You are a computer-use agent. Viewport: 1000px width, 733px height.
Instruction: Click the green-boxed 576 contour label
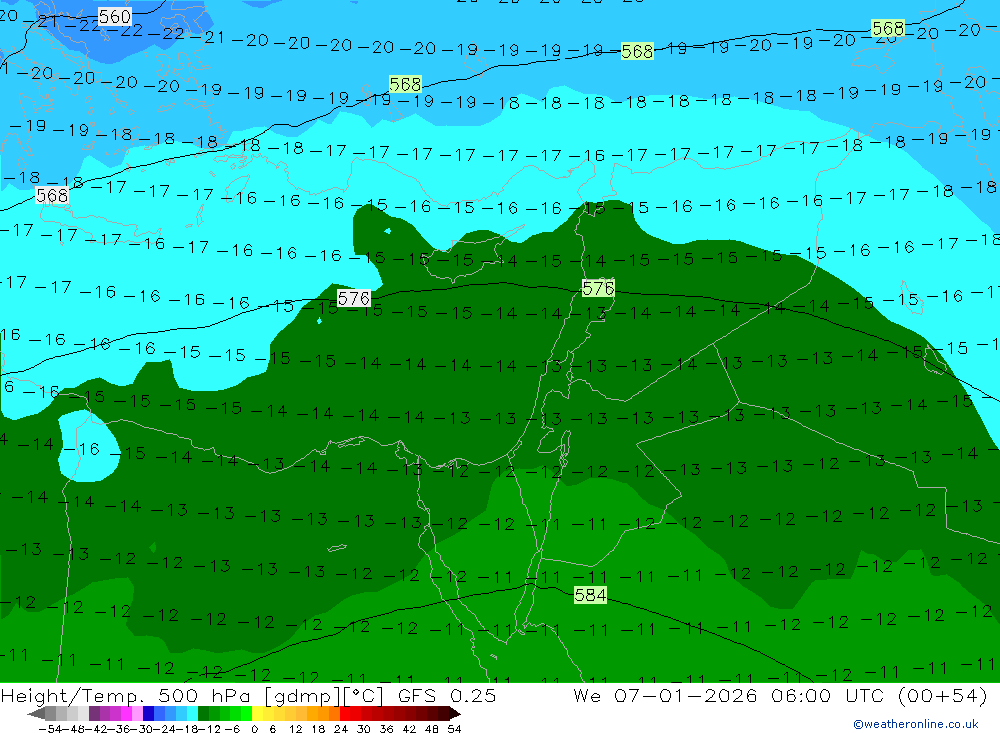tap(598, 288)
